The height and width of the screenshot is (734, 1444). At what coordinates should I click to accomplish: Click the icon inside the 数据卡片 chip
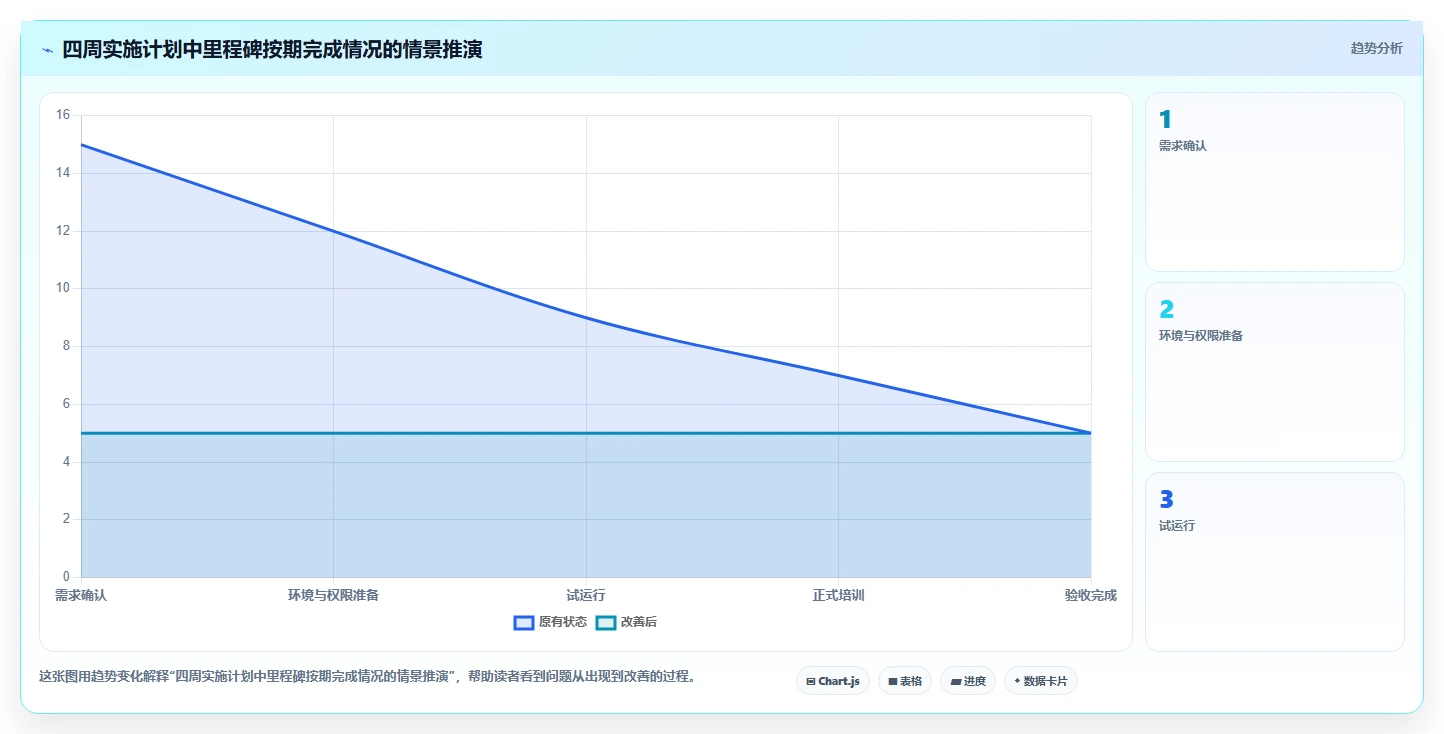1017,681
